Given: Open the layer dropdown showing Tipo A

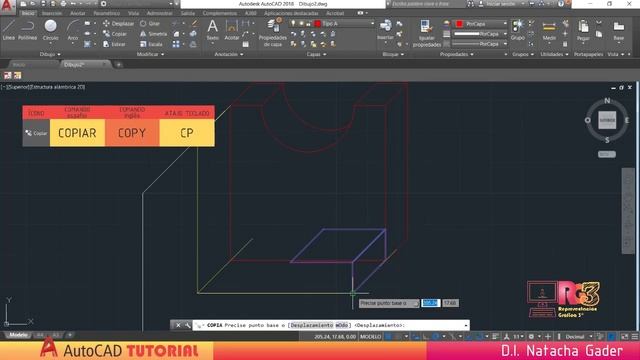Looking at the screenshot, I should 332,24.
